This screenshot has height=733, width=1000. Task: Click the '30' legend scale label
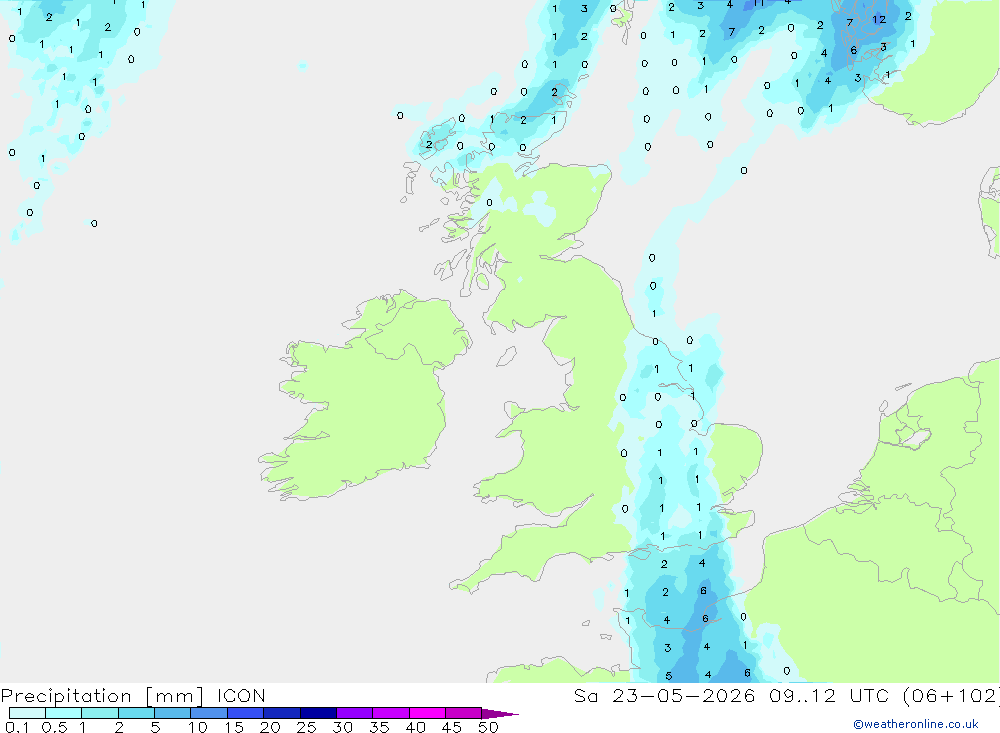coord(343,727)
